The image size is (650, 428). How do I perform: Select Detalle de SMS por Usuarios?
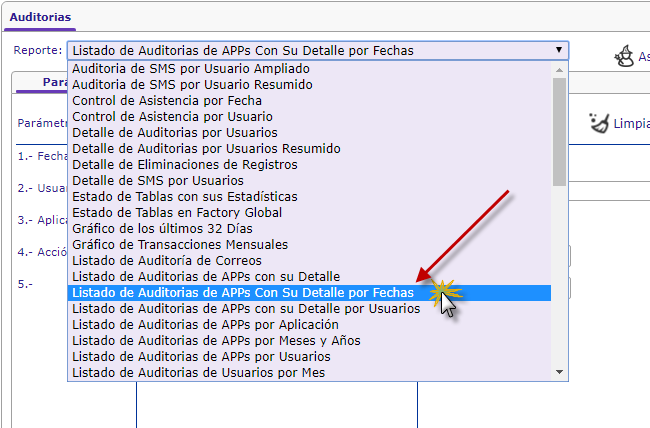tap(309, 181)
